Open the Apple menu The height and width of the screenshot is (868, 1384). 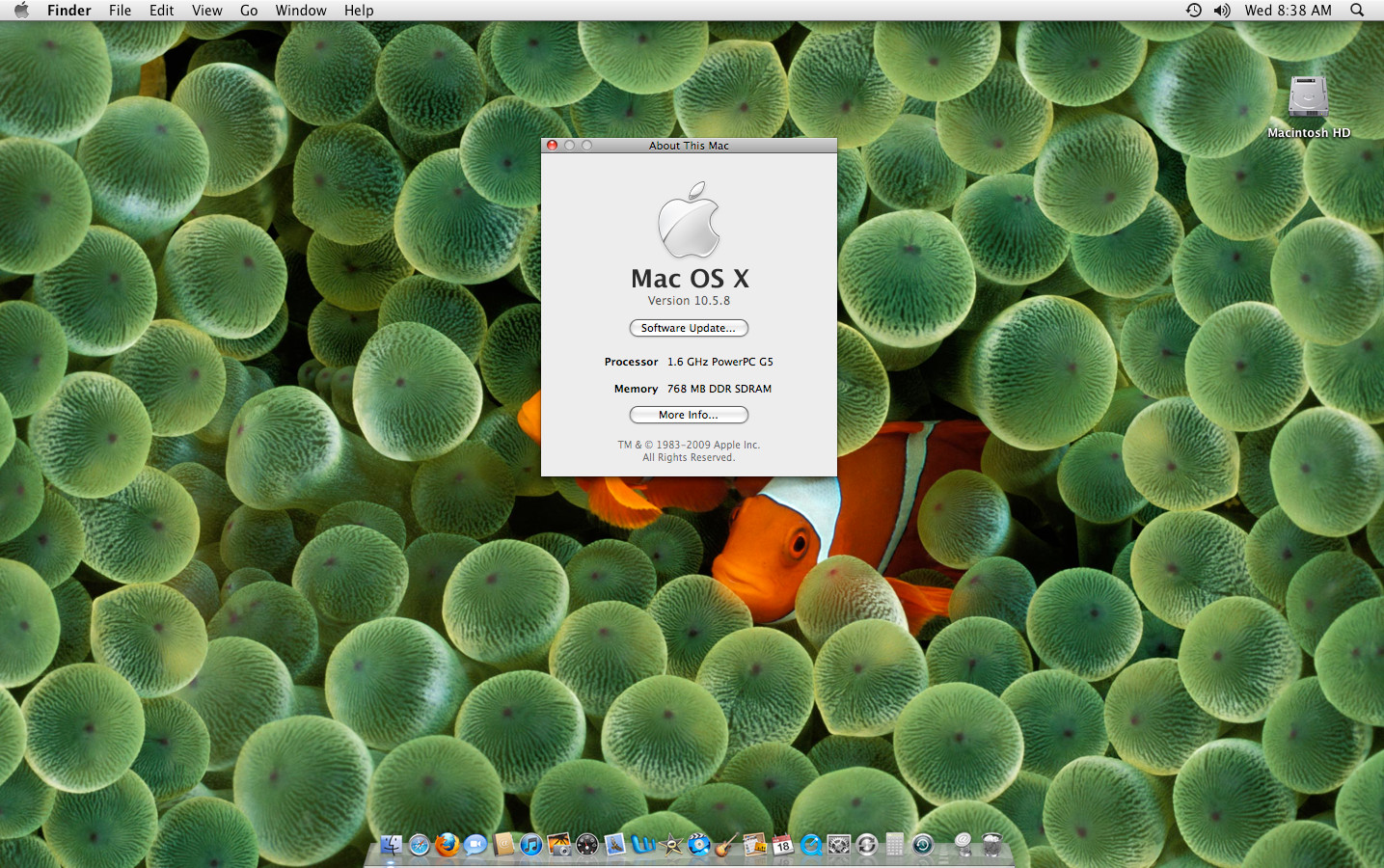pos(21,11)
